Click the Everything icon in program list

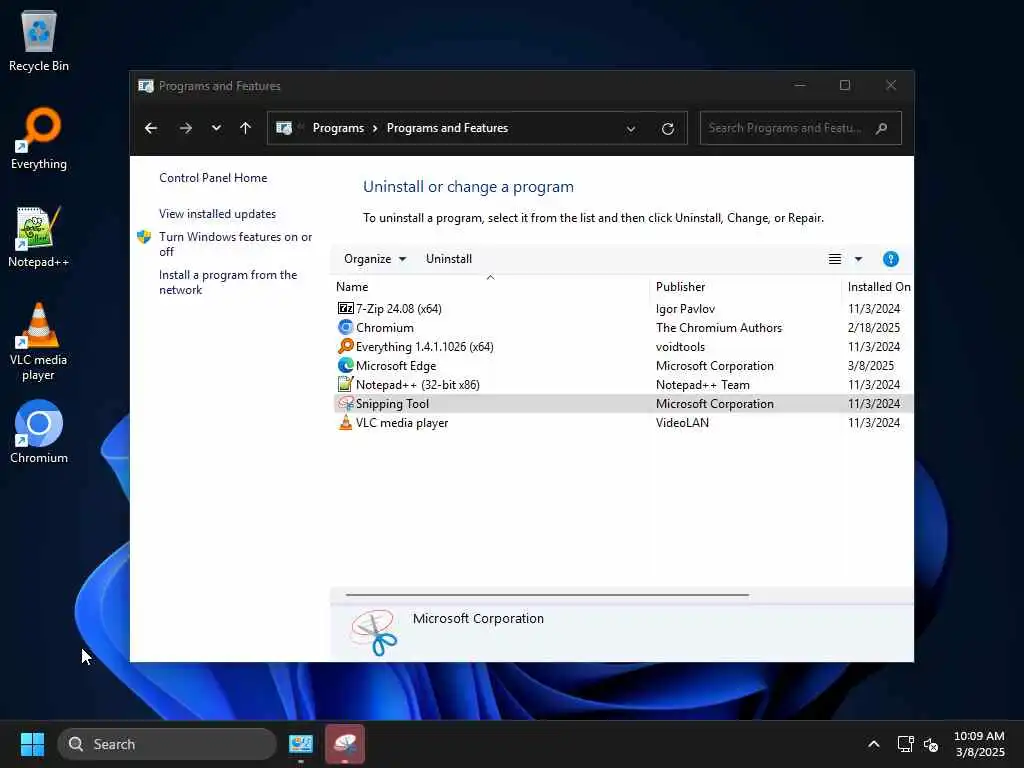tap(345, 346)
